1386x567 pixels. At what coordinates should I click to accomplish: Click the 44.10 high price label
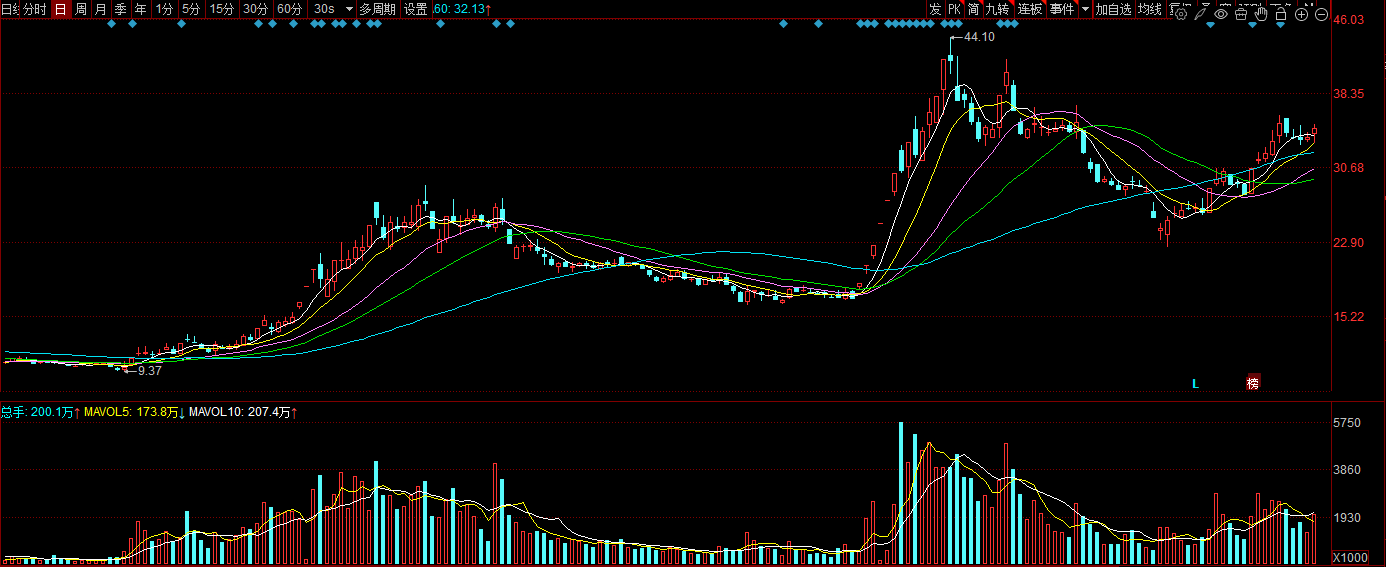(x=977, y=37)
